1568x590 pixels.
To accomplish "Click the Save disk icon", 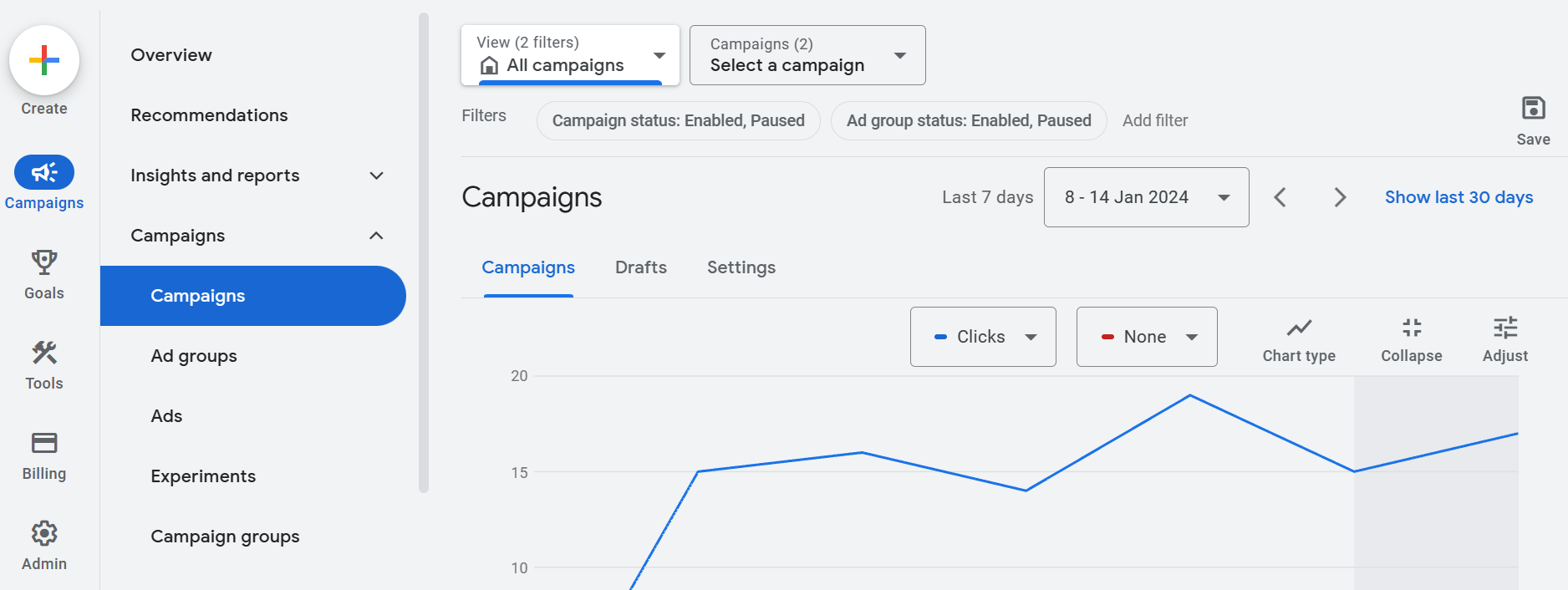I will tap(1533, 109).
